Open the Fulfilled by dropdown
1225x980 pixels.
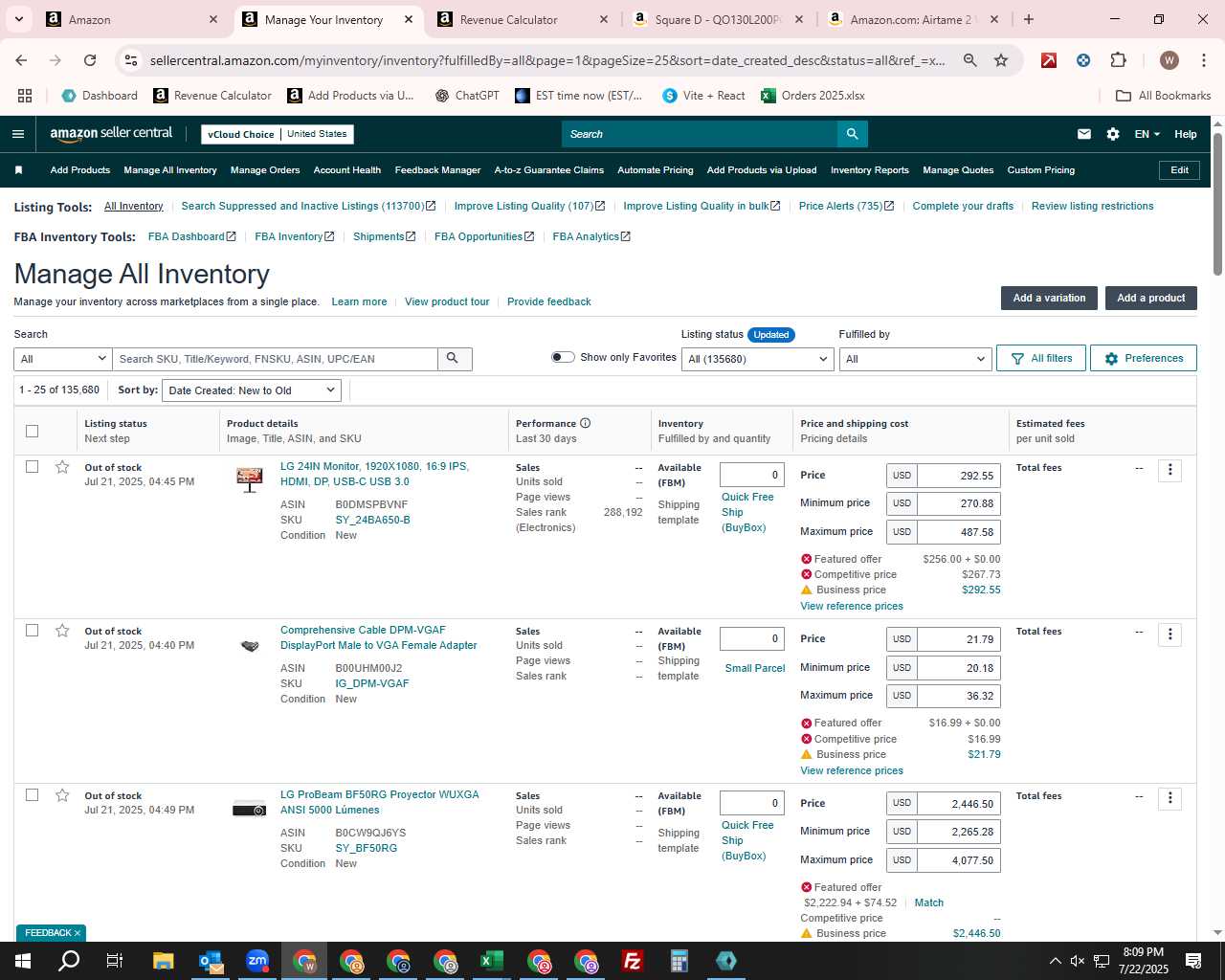click(x=915, y=359)
